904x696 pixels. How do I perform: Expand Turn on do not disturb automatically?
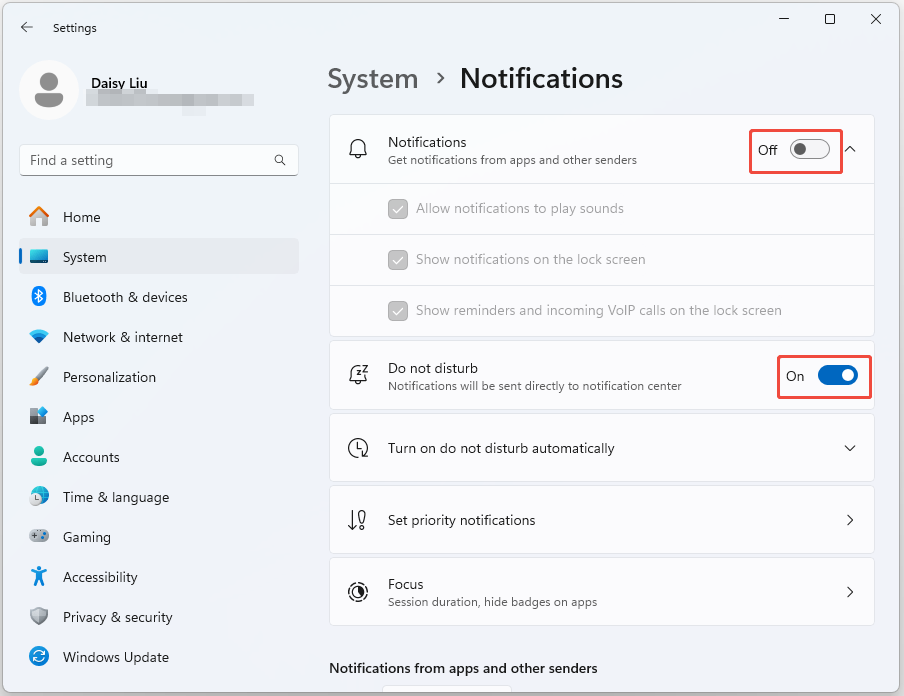[850, 448]
